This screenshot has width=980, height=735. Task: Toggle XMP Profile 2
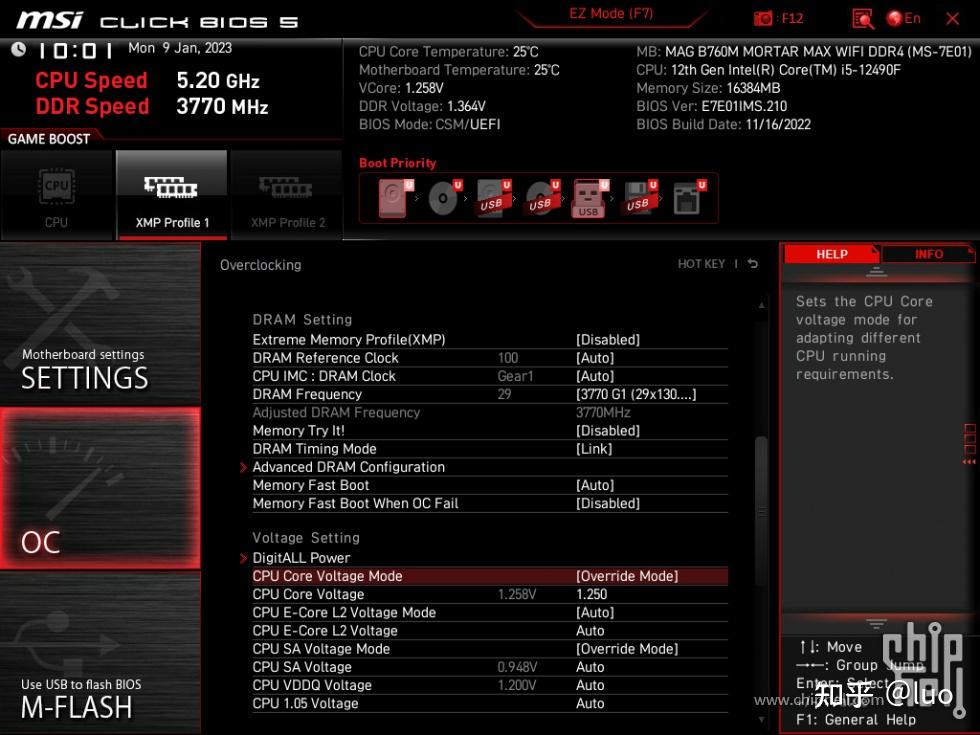point(287,195)
